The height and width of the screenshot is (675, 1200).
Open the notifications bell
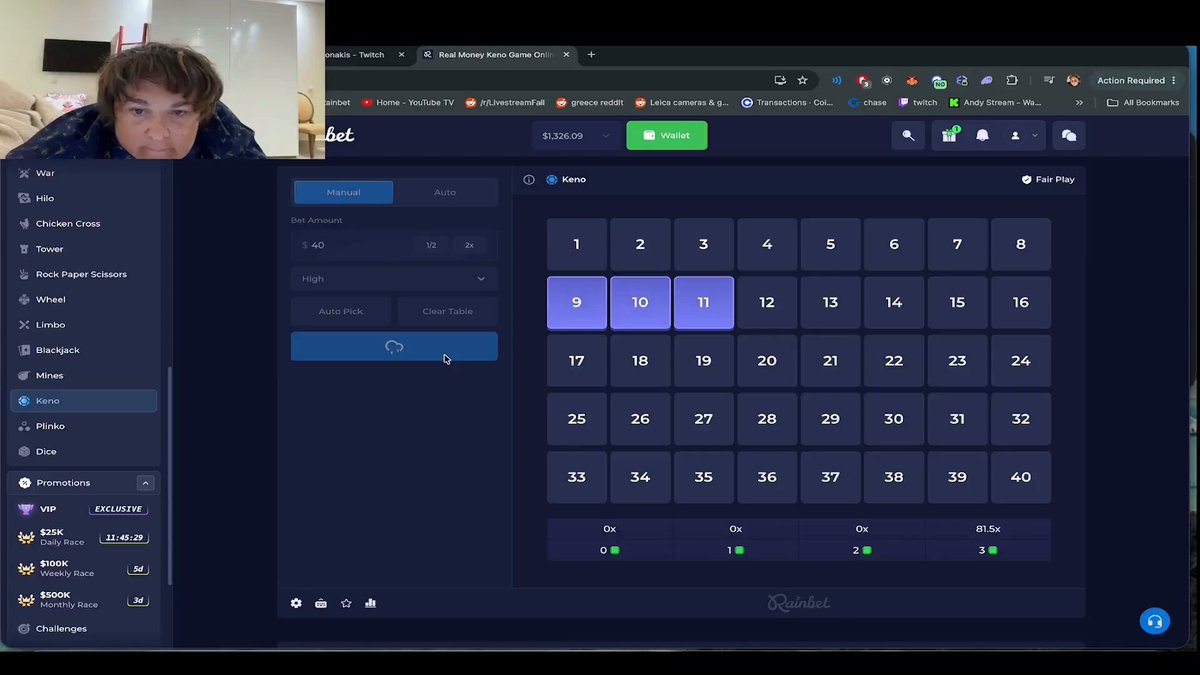coord(982,135)
